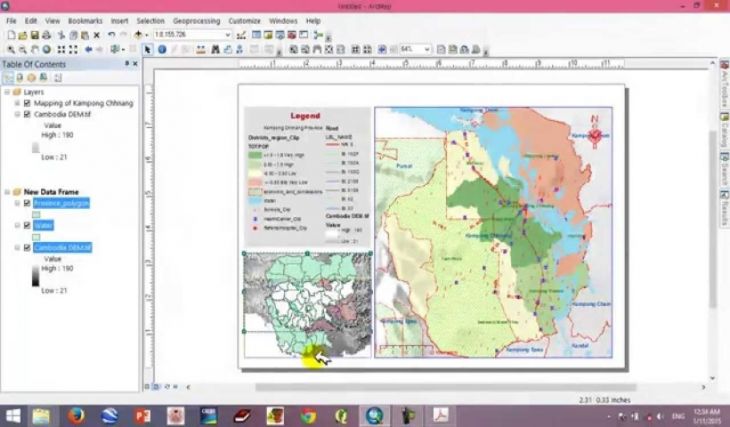Screen dimensions: 730x427
Task: Close the Table Of Contents panel
Action: [x=135, y=64]
